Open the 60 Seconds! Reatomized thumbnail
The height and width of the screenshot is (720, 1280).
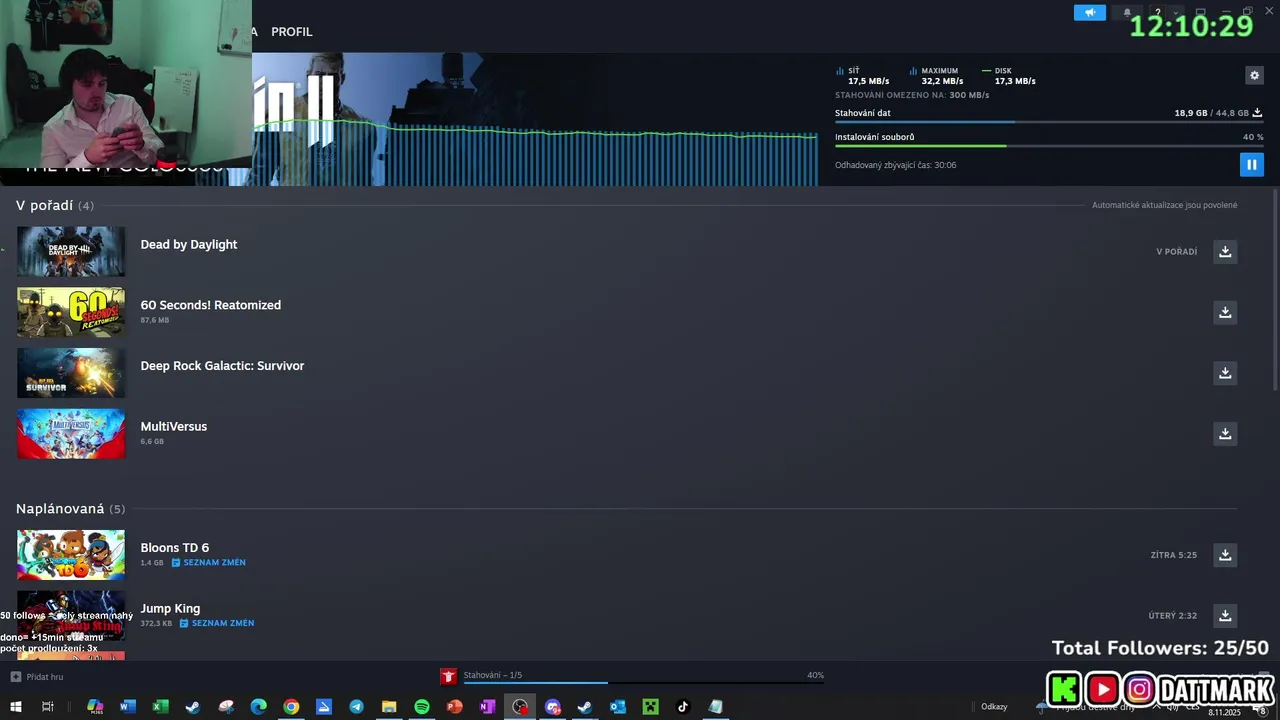(71, 312)
